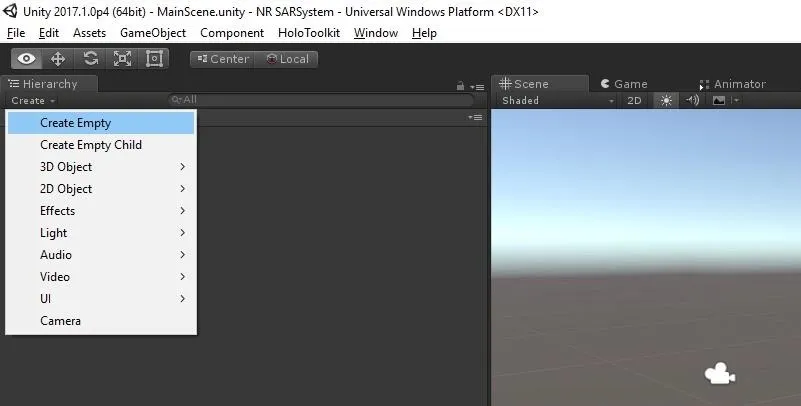This screenshot has height=406, width=801.
Task: Switch to the Scene tab
Action: (539, 84)
